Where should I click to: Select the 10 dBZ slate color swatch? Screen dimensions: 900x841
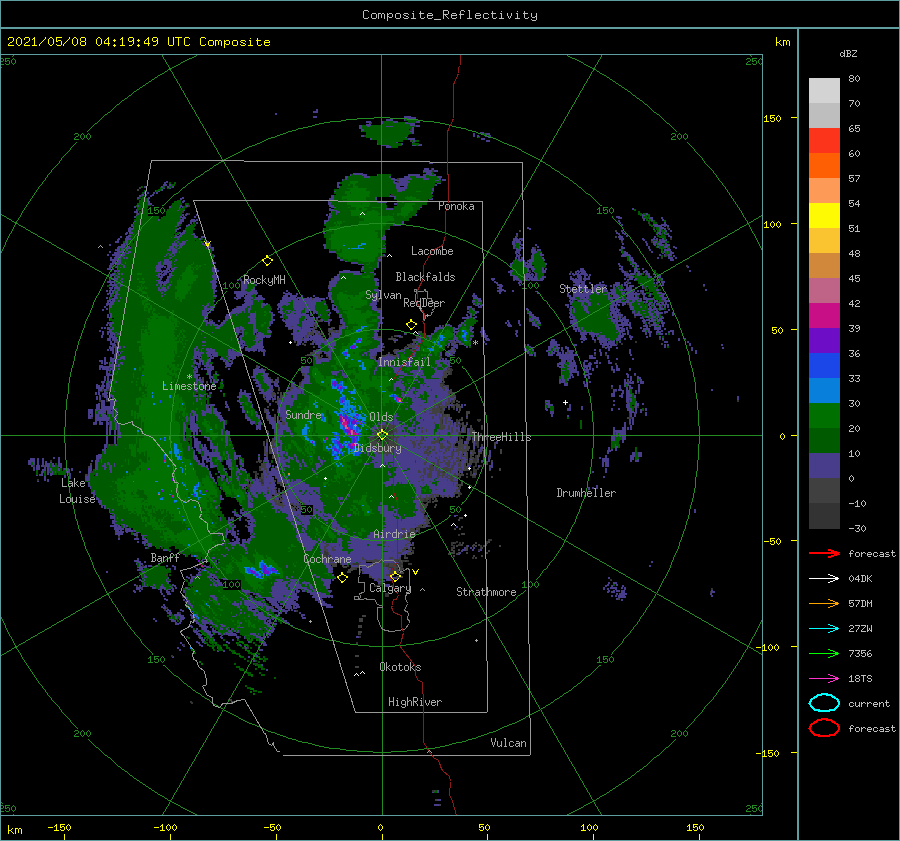click(824, 466)
